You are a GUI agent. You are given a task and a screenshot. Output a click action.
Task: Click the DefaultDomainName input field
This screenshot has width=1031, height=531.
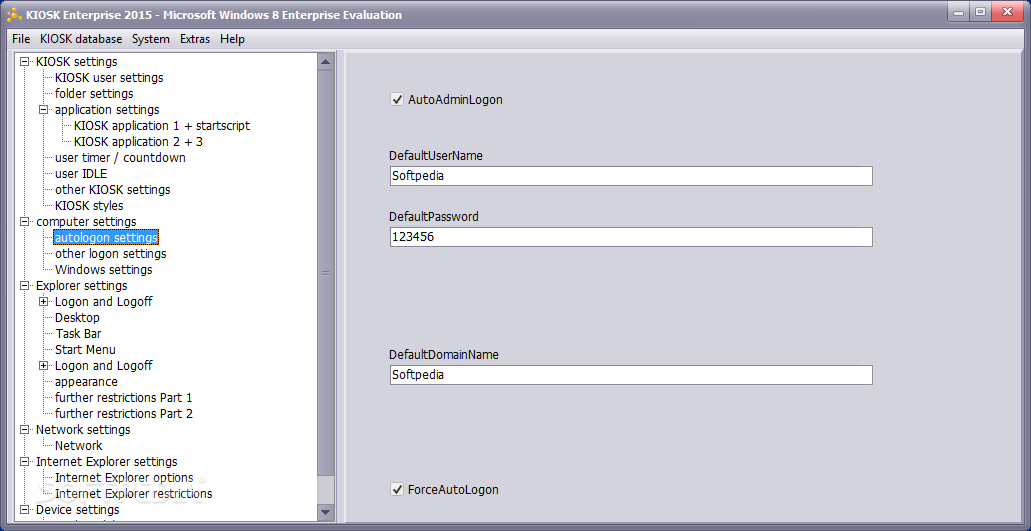[x=631, y=375]
